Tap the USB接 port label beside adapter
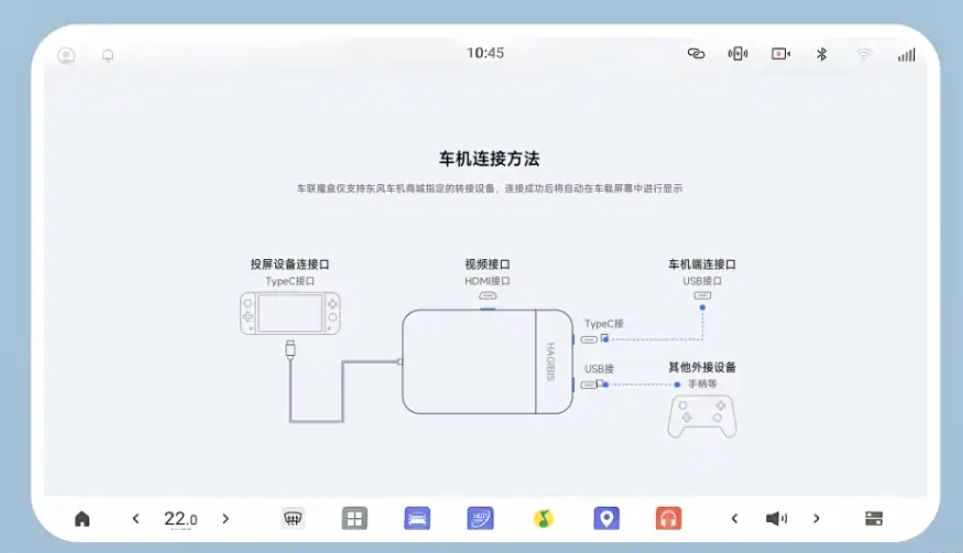Viewport: 963px width, 553px height. point(599,369)
